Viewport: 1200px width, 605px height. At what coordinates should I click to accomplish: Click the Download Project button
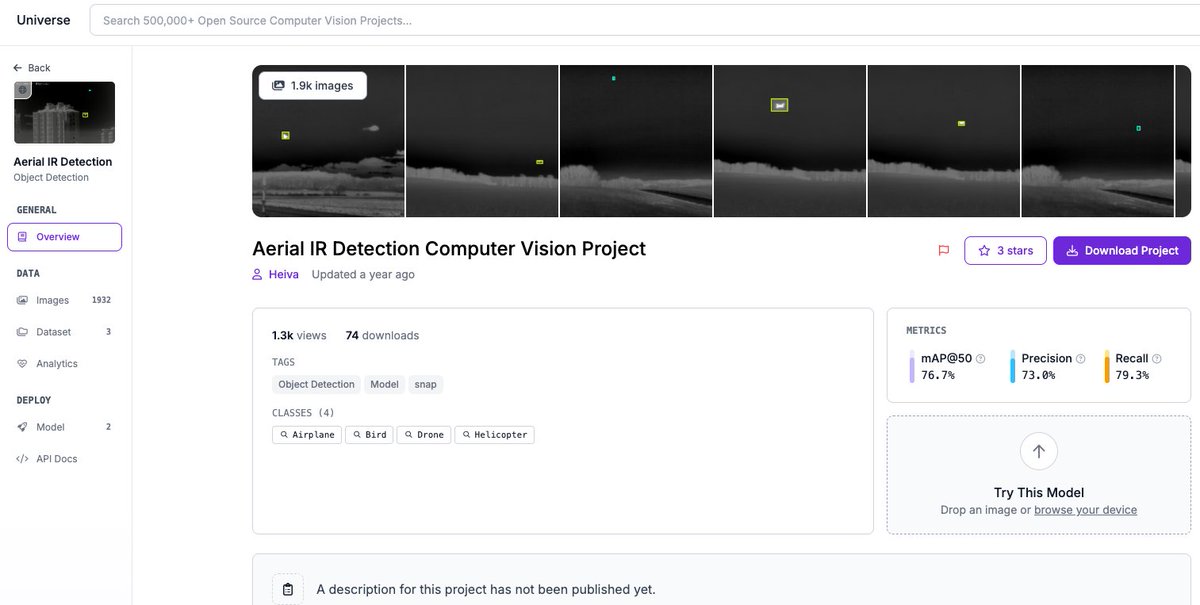point(1122,250)
